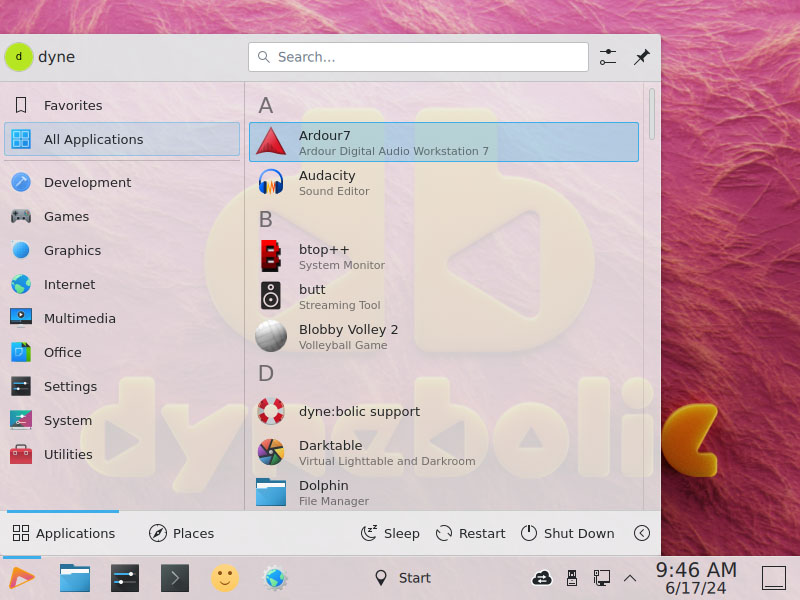Image resolution: width=800 pixels, height=600 pixels.
Task: Pin the application launcher open
Action: point(641,57)
